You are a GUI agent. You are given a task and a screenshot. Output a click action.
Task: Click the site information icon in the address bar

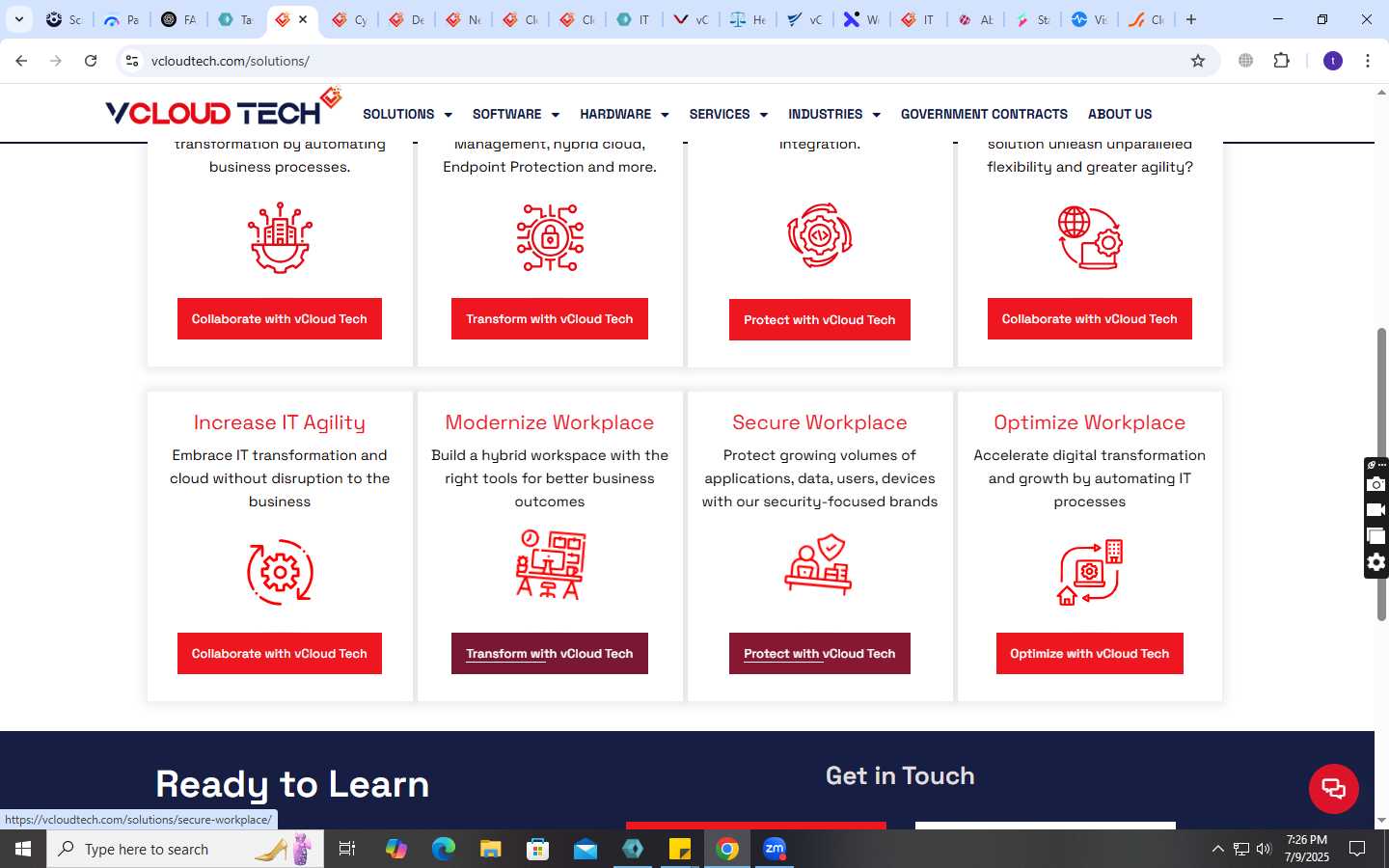tap(132, 61)
